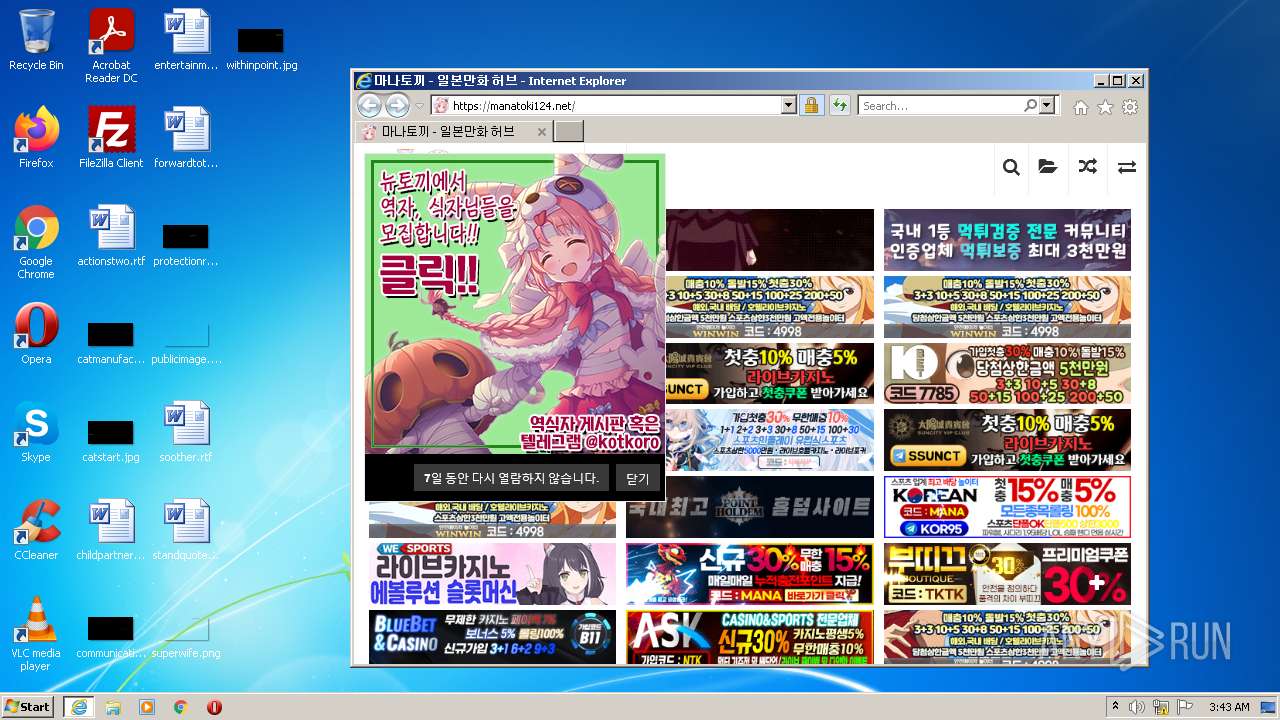Click the green Refresh page icon

coord(839,105)
